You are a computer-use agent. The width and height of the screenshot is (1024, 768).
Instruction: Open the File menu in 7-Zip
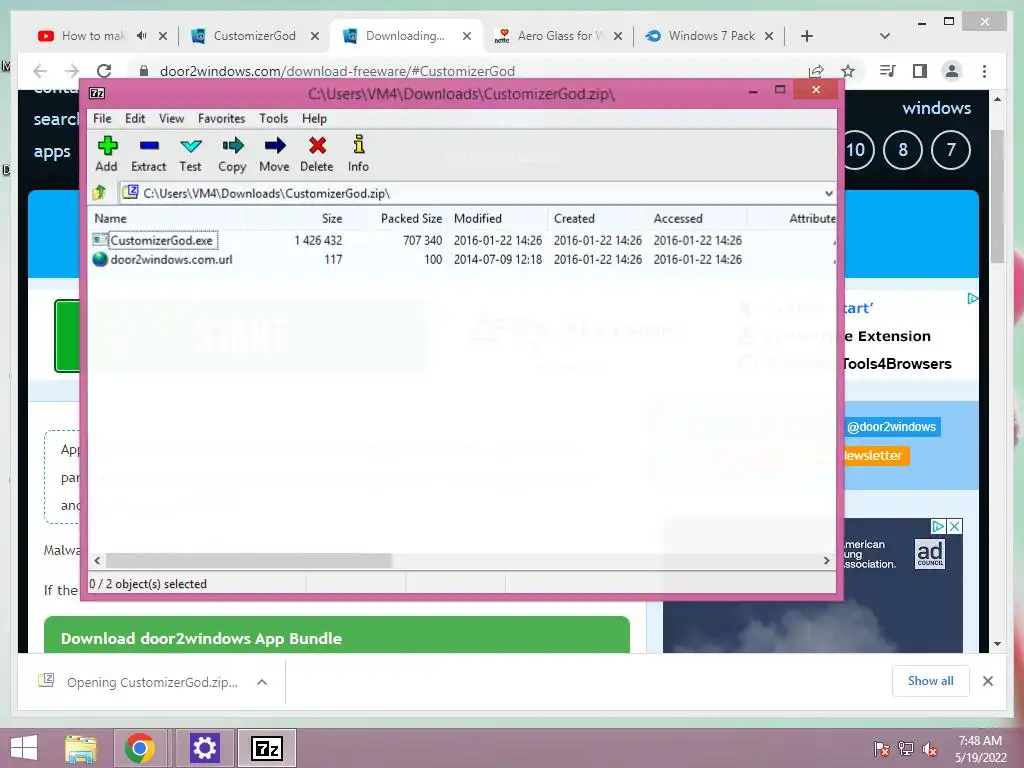coord(102,118)
